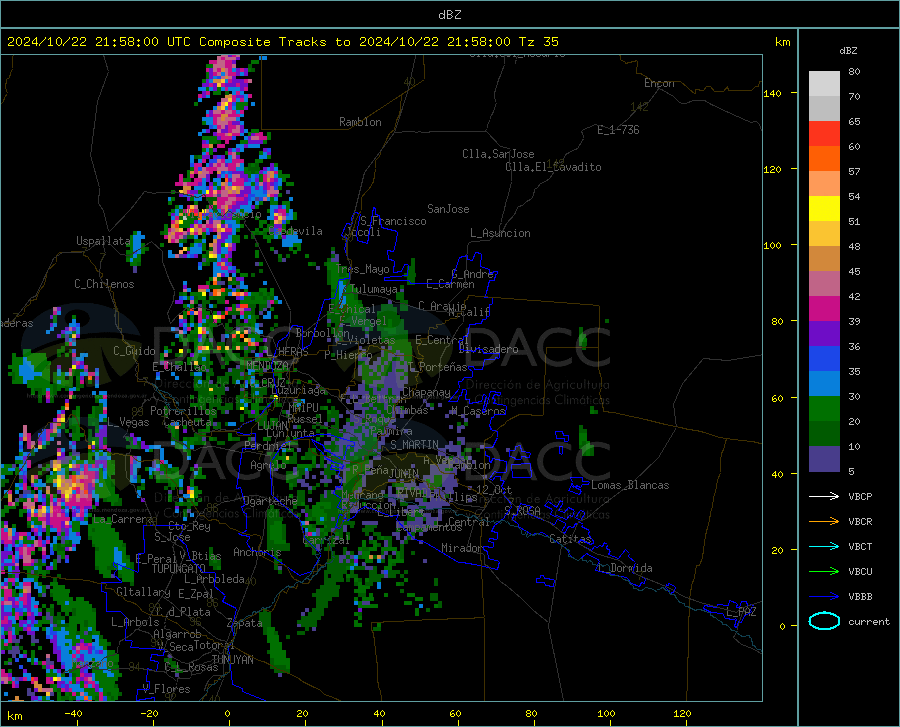Click the 'VBCP' legend label

[860, 496]
